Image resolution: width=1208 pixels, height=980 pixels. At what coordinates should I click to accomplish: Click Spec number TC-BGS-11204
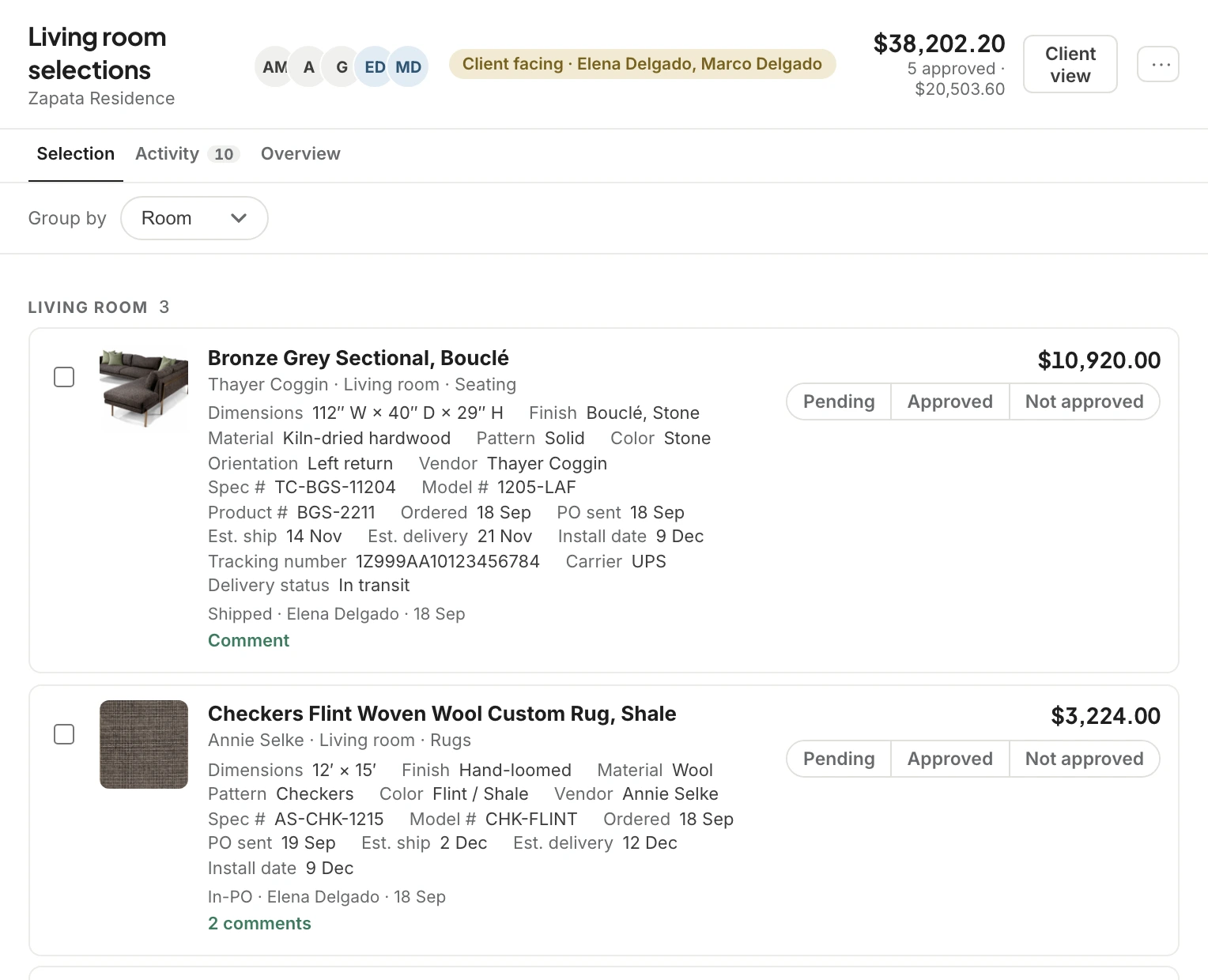click(335, 488)
